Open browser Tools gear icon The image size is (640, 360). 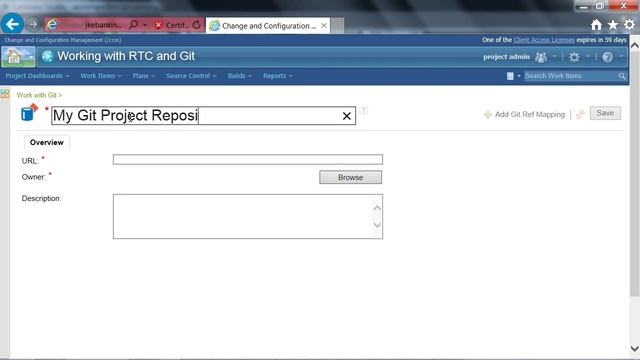click(629, 24)
